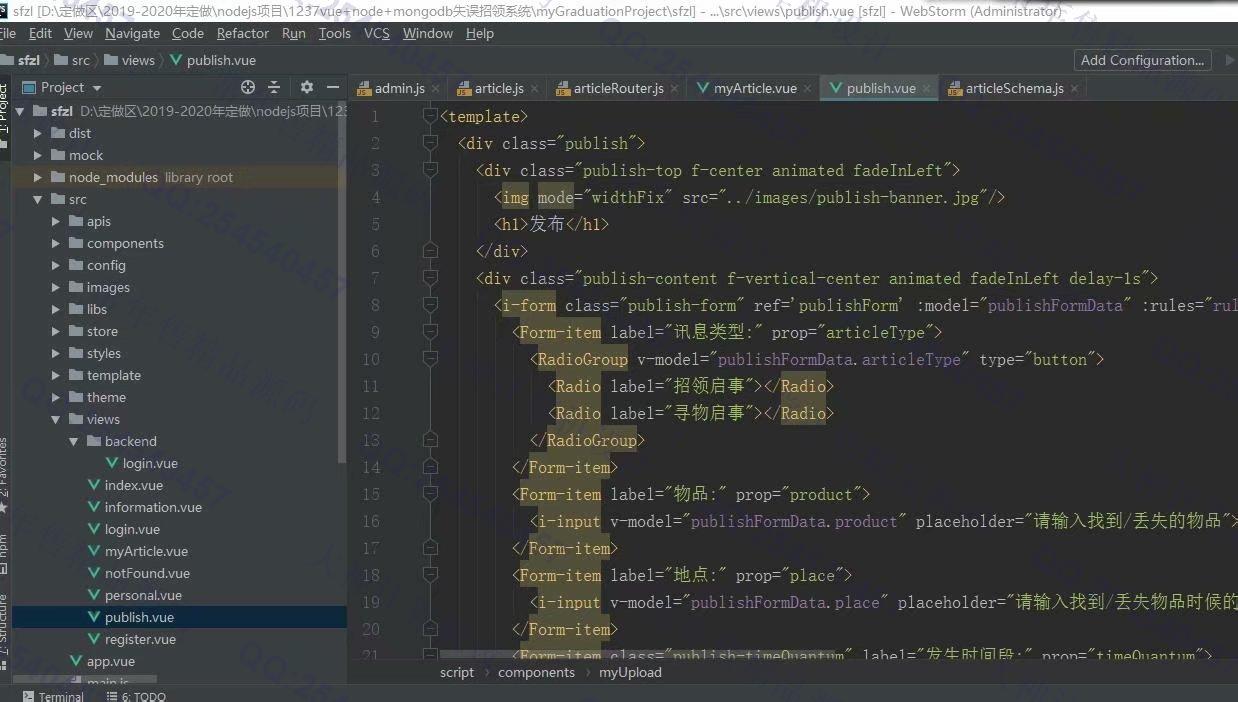Click components in the bottom breadcrumb

(536, 672)
